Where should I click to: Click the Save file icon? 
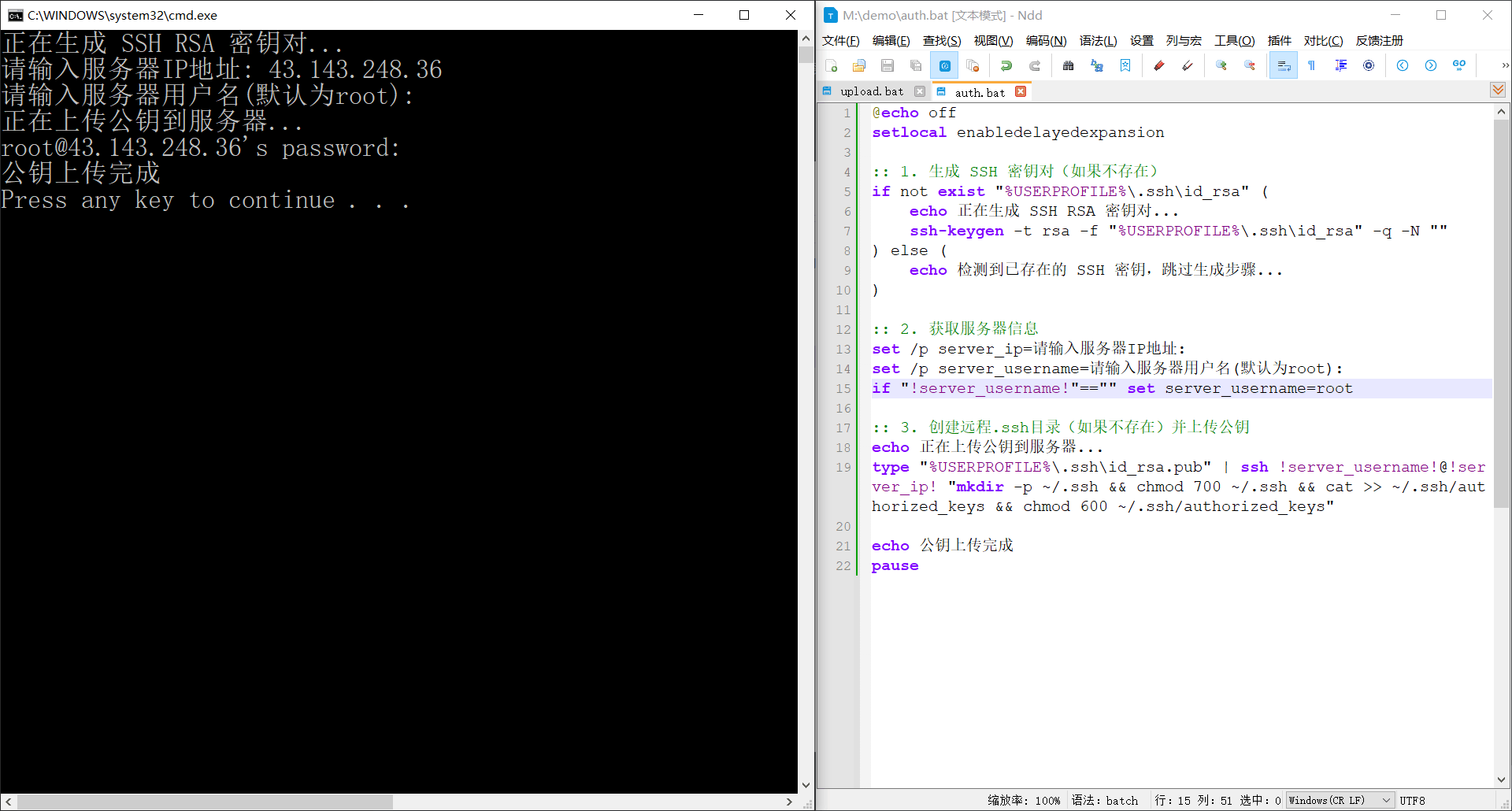click(x=887, y=65)
